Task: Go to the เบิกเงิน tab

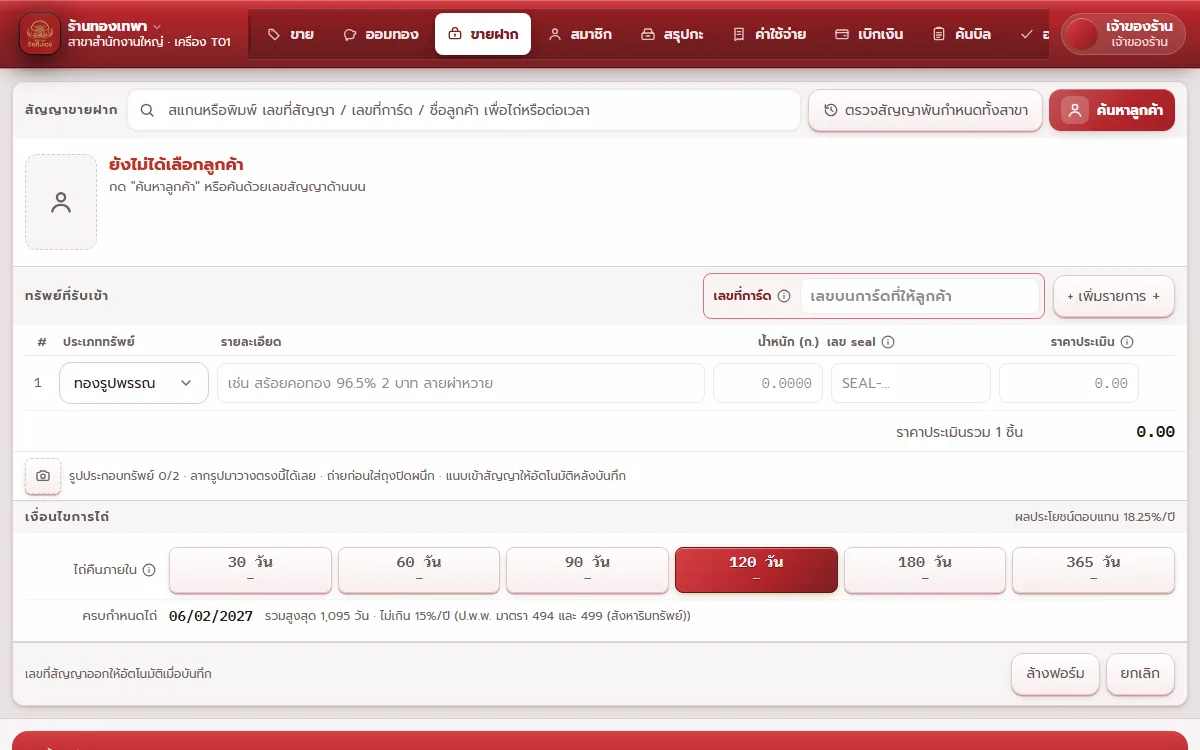Action: [869, 34]
